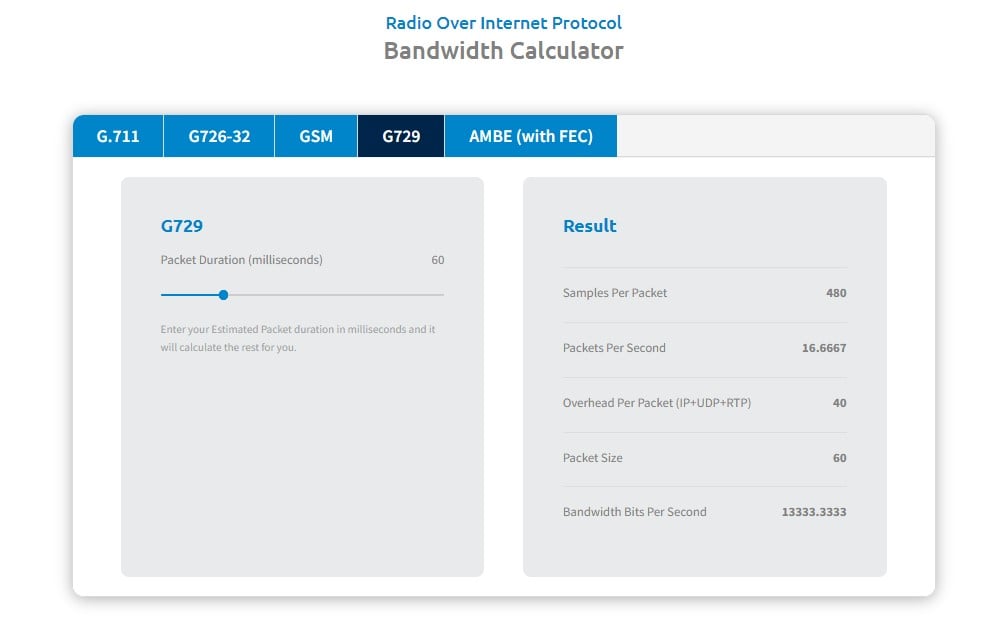
Task: Select the GSM codec tab
Action: (315, 136)
